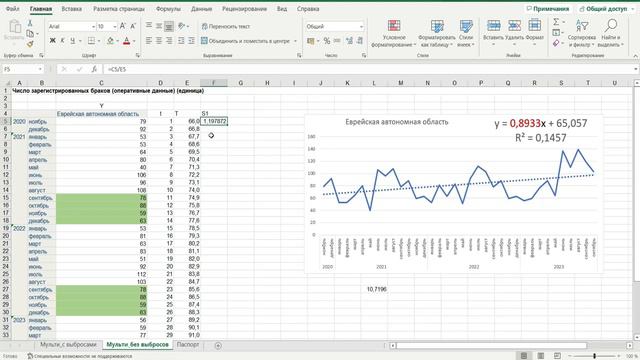Toggle italic К formatting
Viewport: 640px width, 360px height.
(x=62, y=40)
